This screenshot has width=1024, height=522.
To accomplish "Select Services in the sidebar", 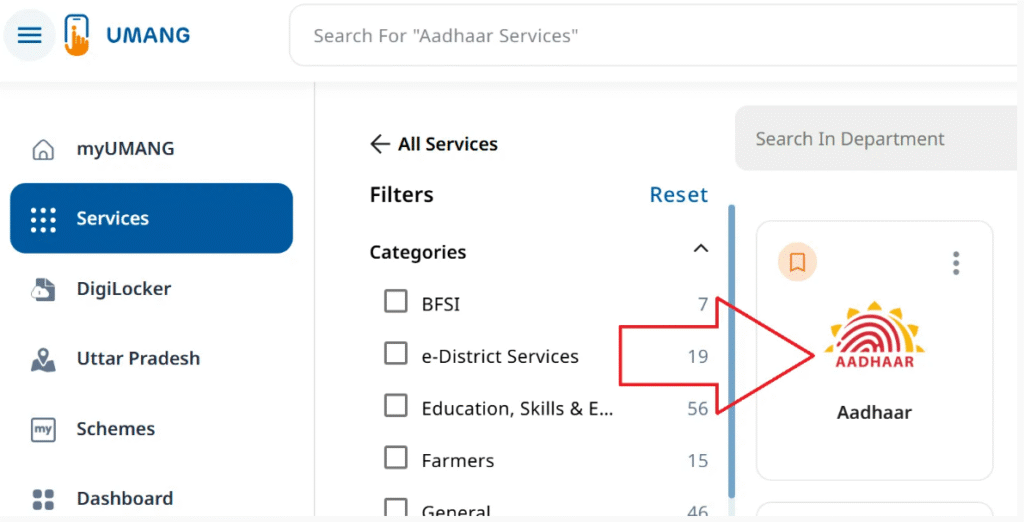I will point(151,218).
